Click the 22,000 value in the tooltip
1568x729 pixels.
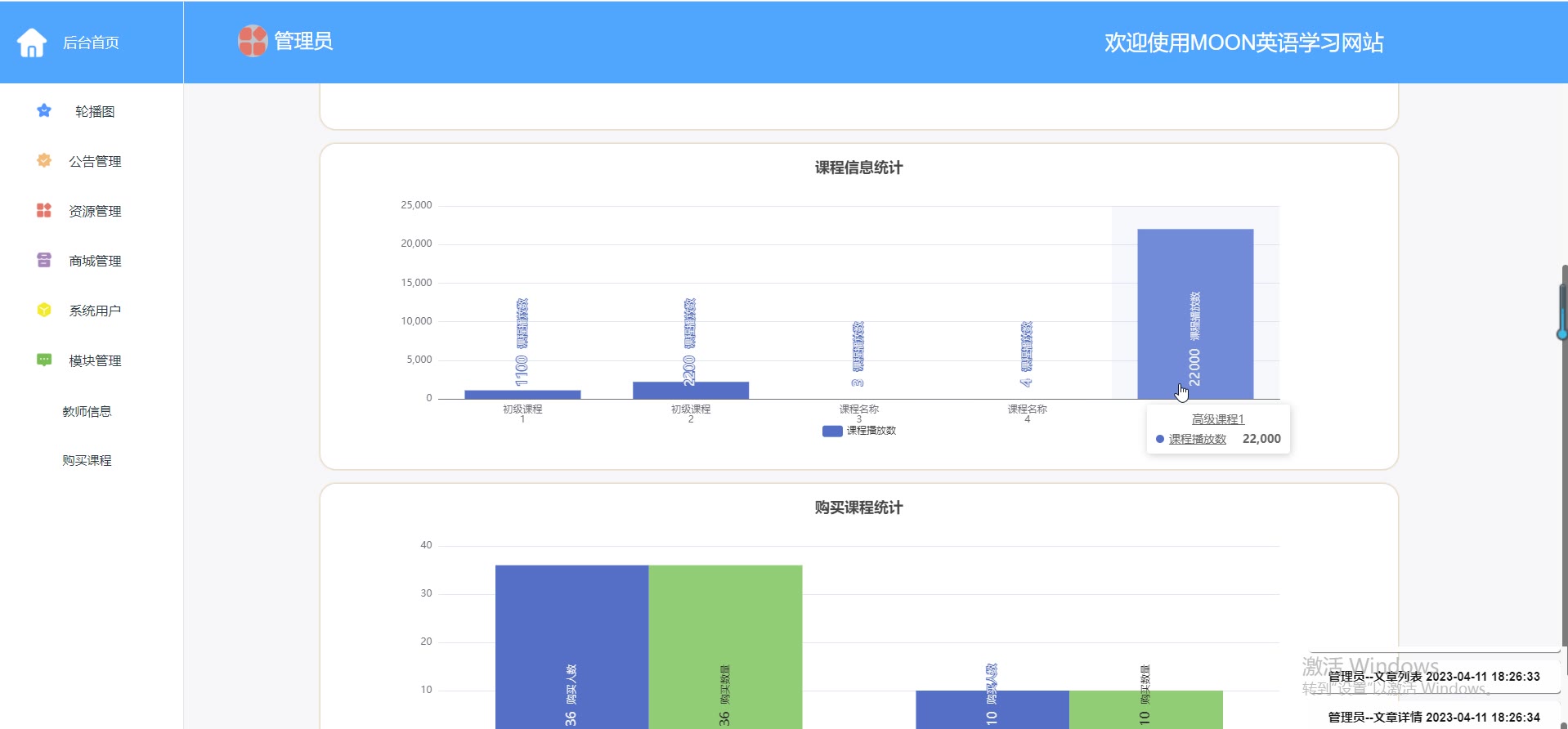tap(1261, 439)
